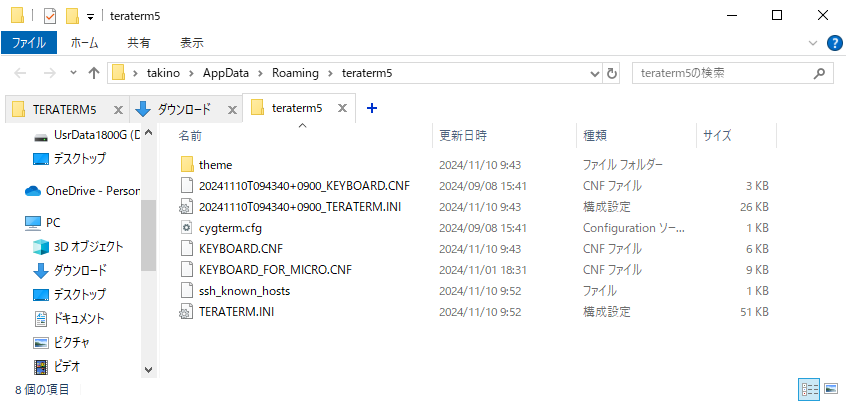Image resolution: width=847 pixels, height=402 pixels.
Task: Close the ダウンロード tab
Action: point(232,110)
